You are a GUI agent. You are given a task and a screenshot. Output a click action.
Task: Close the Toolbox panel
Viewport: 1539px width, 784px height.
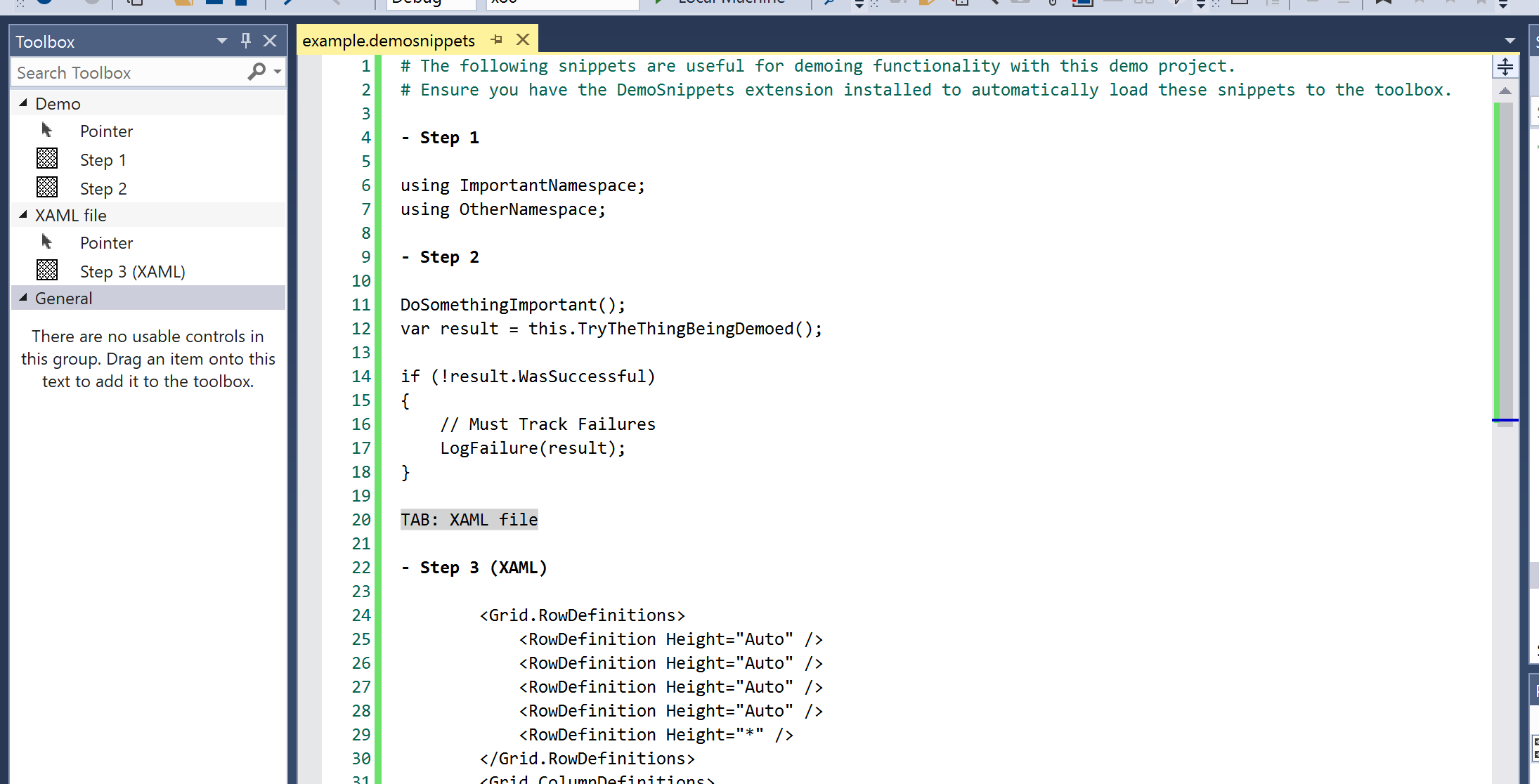(x=270, y=41)
